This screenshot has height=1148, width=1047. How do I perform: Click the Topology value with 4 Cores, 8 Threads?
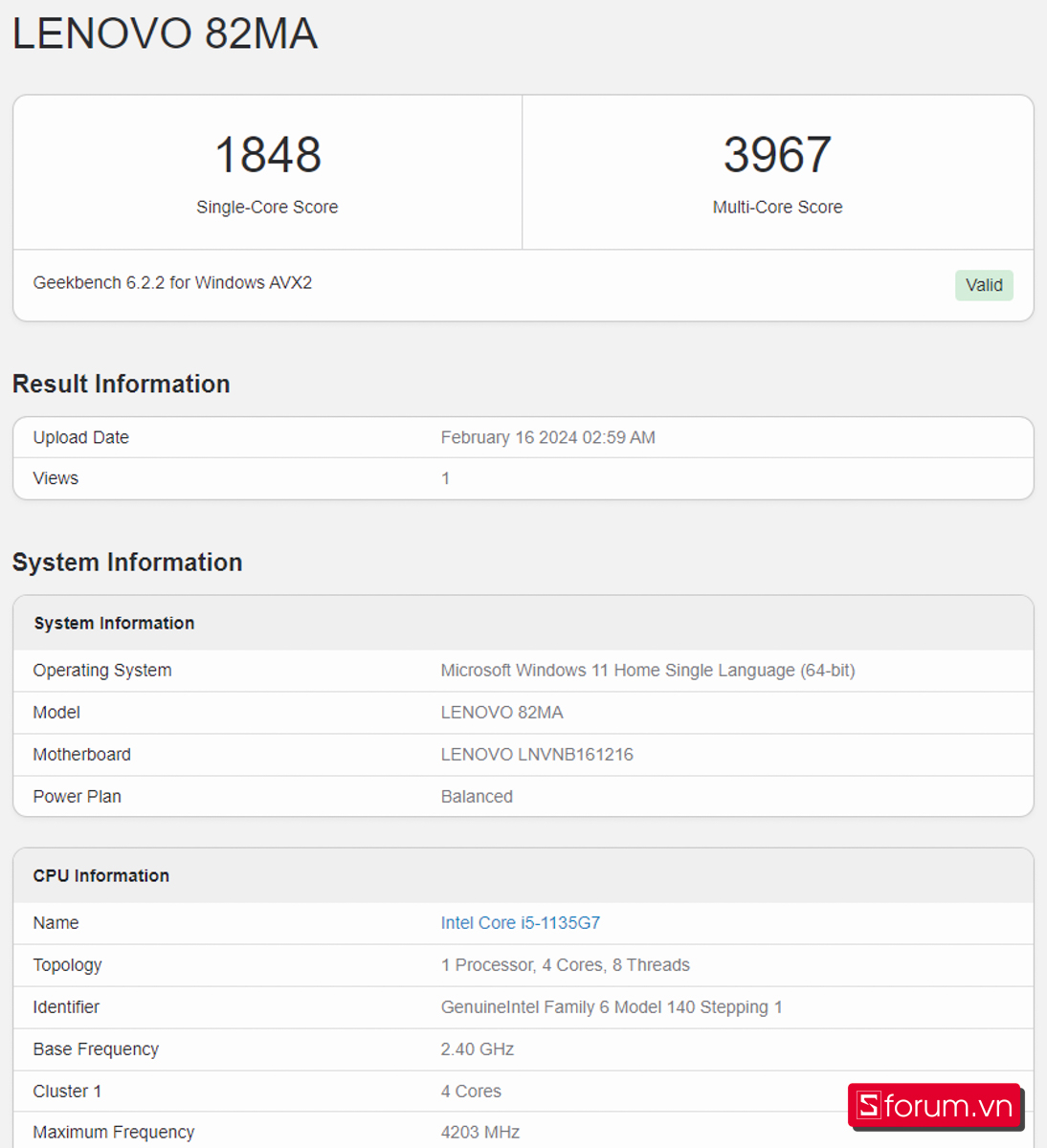click(x=565, y=965)
